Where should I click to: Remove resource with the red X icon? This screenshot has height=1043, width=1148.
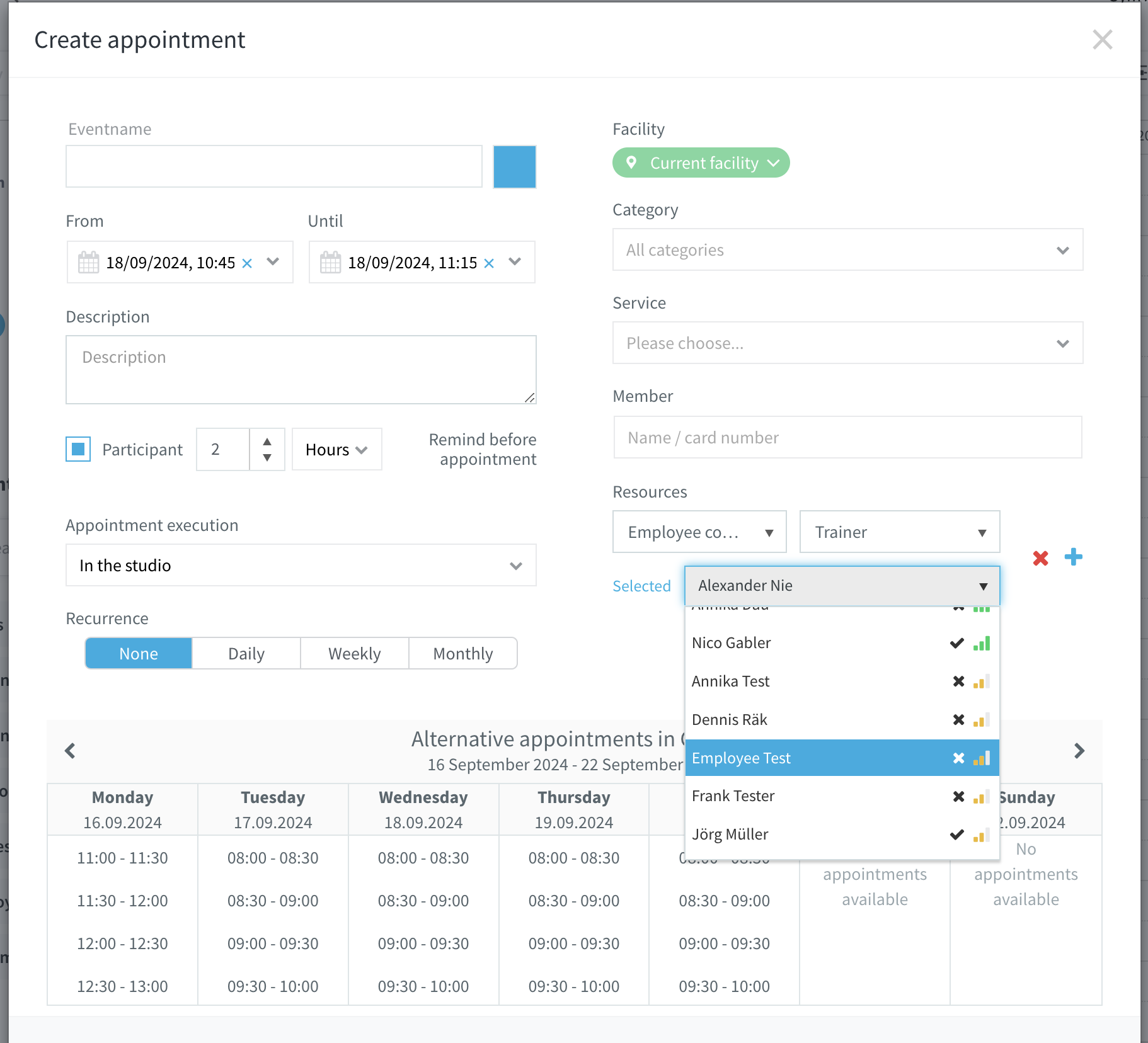(x=1040, y=558)
